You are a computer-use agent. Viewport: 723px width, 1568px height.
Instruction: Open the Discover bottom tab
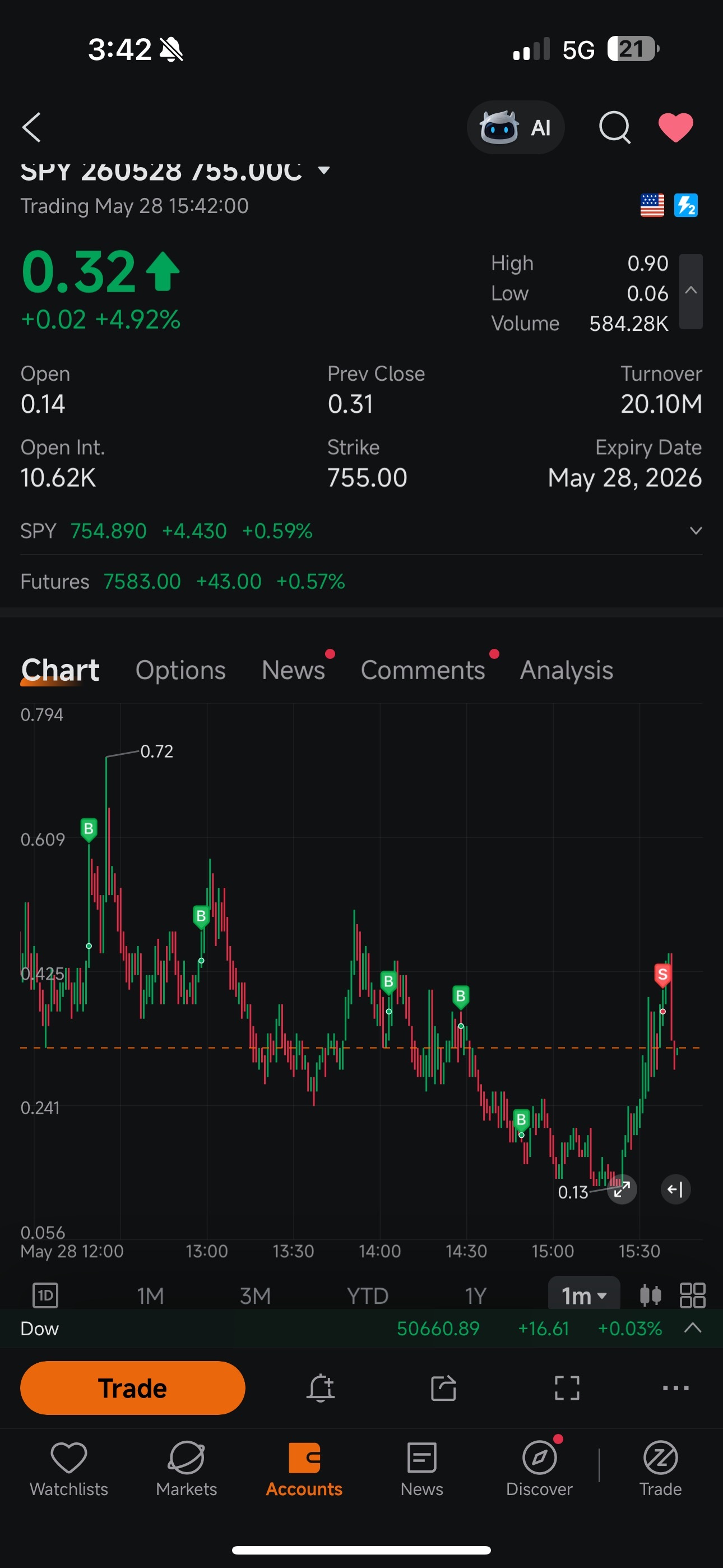pos(539,1469)
